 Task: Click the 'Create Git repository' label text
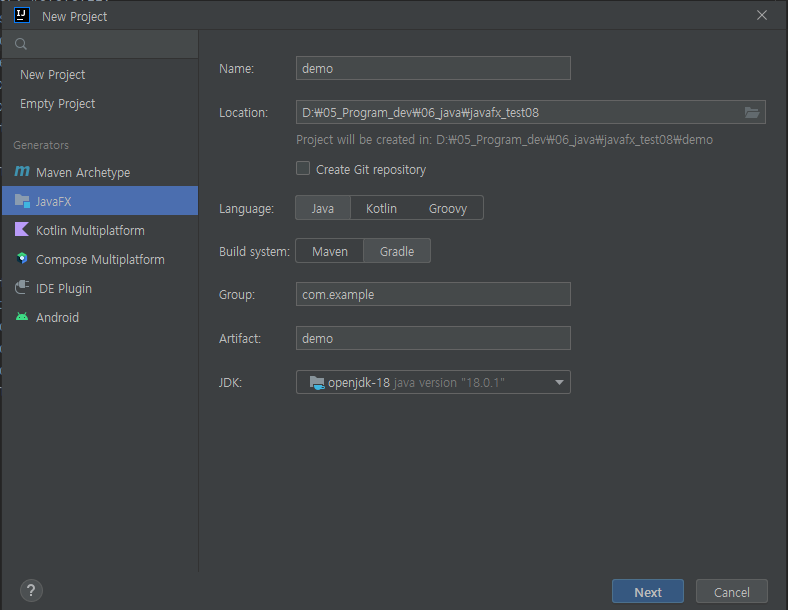click(x=371, y=170)
